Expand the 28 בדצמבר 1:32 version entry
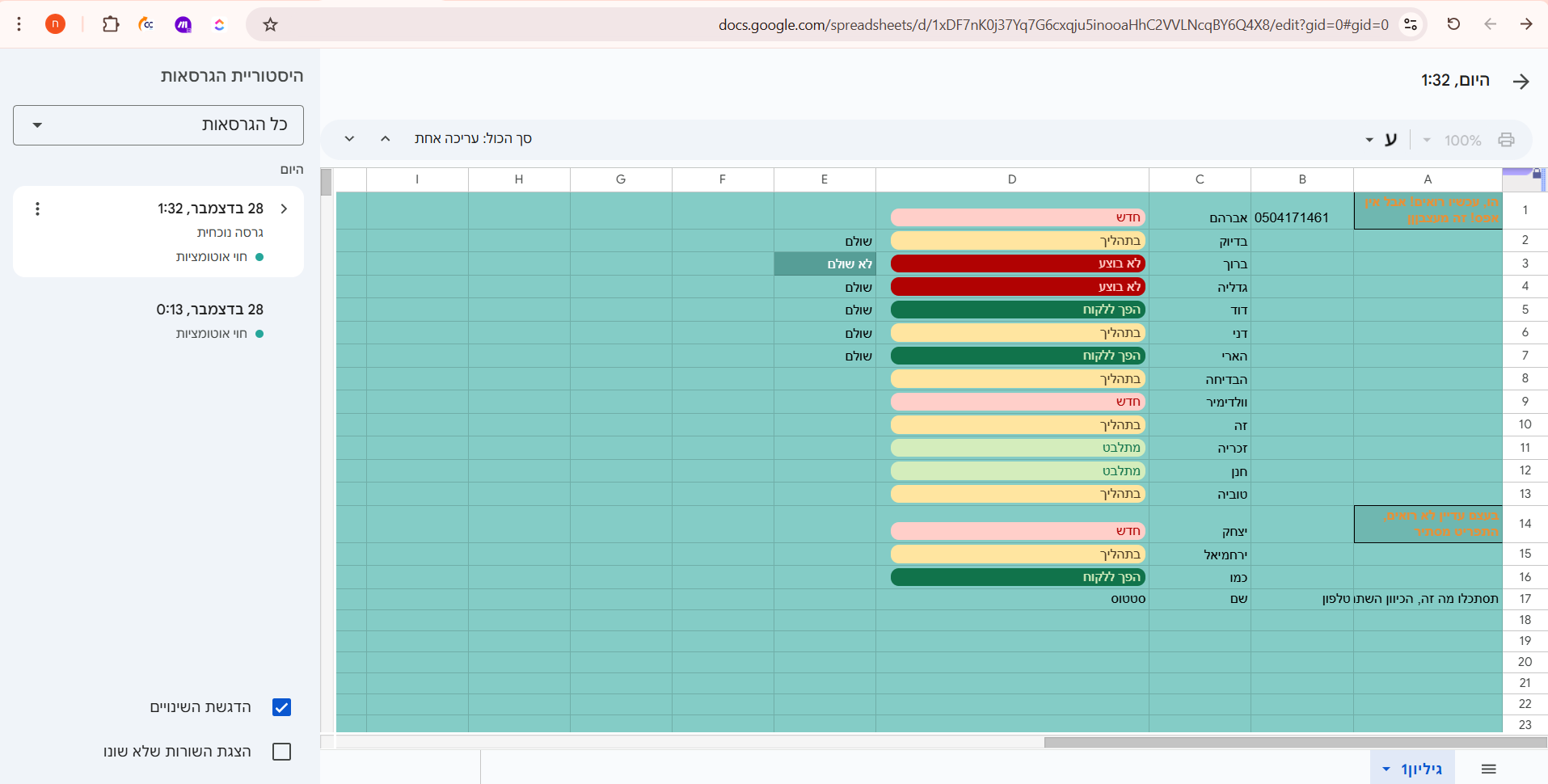Screen dimensions: 1548x784 [284, 209]
